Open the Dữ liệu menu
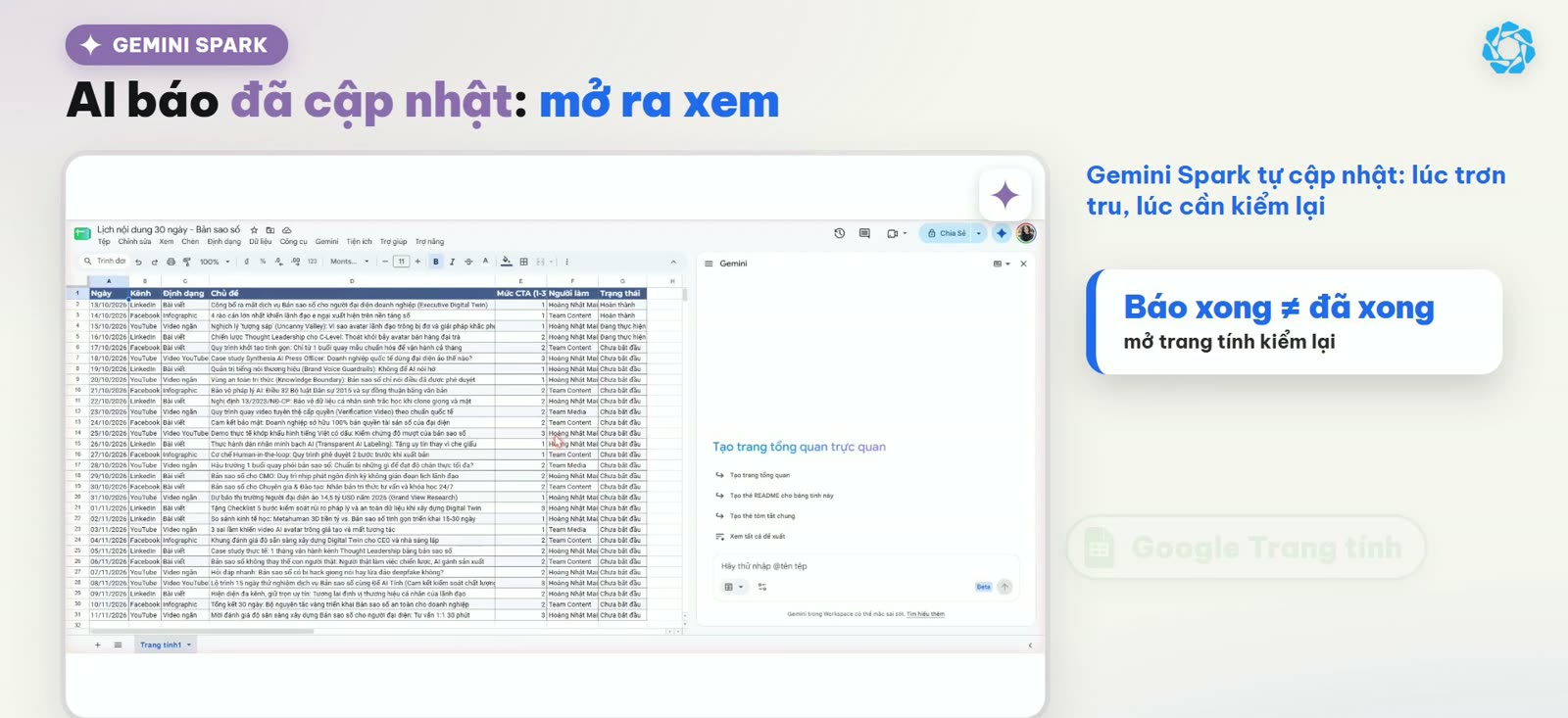Viewport: 1568px width, 718px height. click(261, 241)
